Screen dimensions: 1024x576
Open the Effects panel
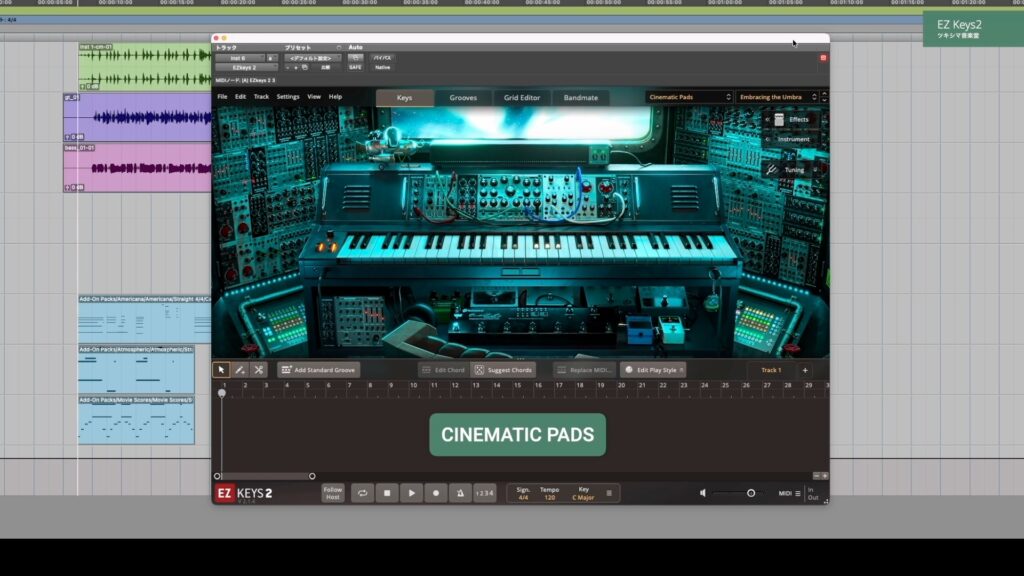click(x=792, y=119)
